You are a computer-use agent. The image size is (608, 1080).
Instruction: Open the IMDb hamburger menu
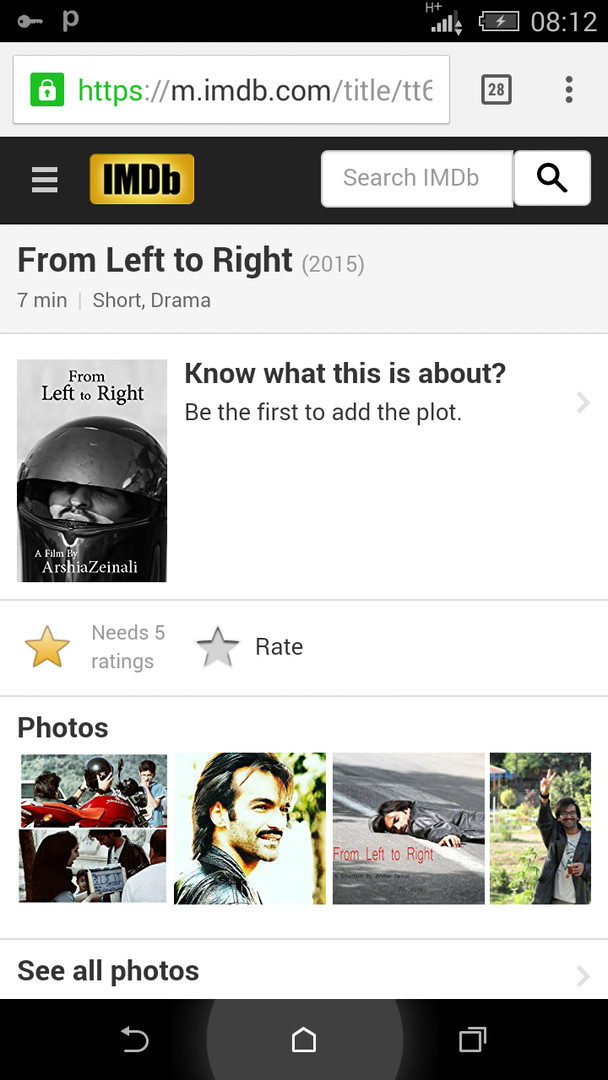pos(45,180)
